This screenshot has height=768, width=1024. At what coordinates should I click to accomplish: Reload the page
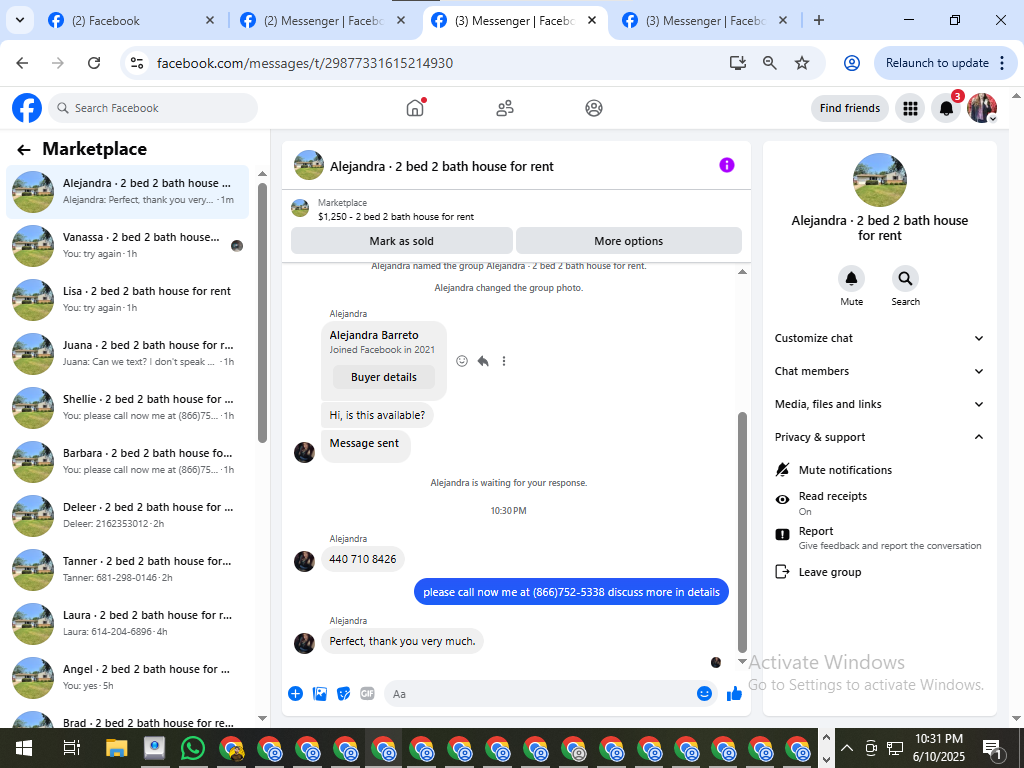94,63
